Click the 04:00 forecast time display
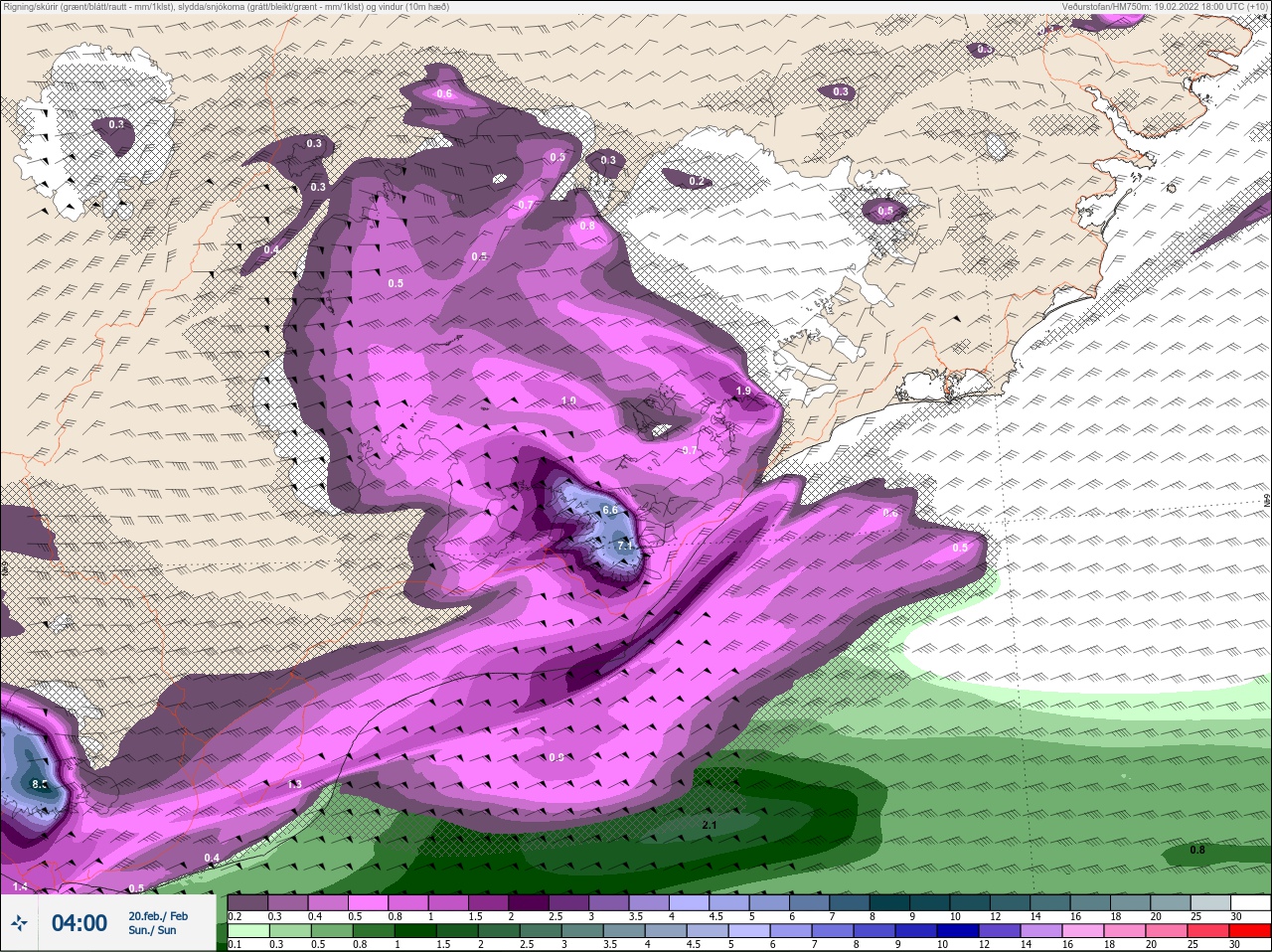This screenshot has width=1272, height=952. coord(79,923)
